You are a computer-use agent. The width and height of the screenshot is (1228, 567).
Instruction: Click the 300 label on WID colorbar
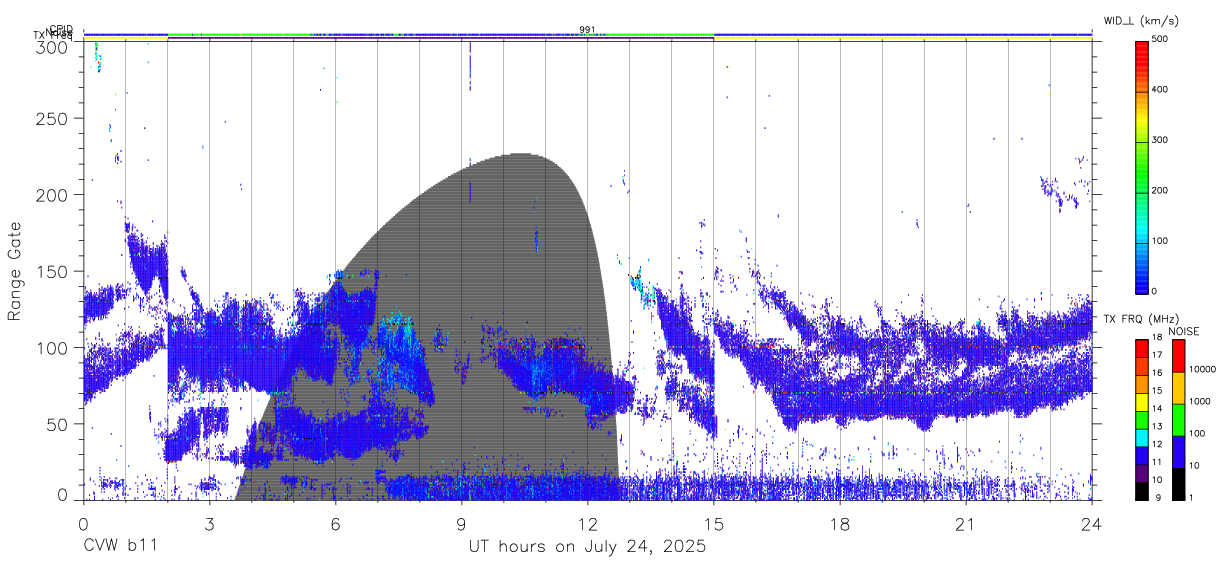tap(1162, 140)
